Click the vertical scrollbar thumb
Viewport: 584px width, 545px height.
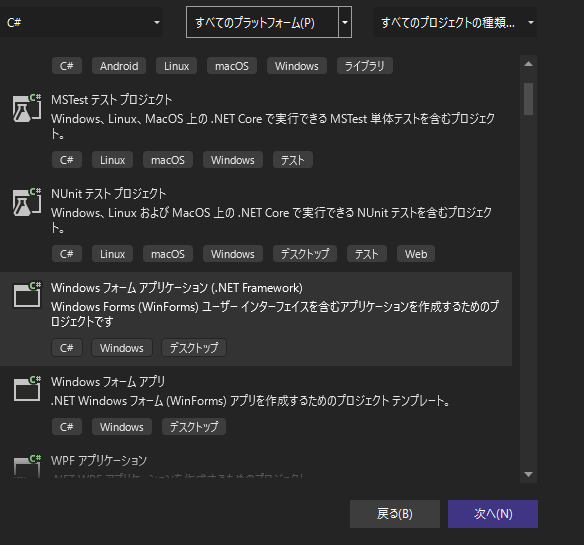pos(528,99)
